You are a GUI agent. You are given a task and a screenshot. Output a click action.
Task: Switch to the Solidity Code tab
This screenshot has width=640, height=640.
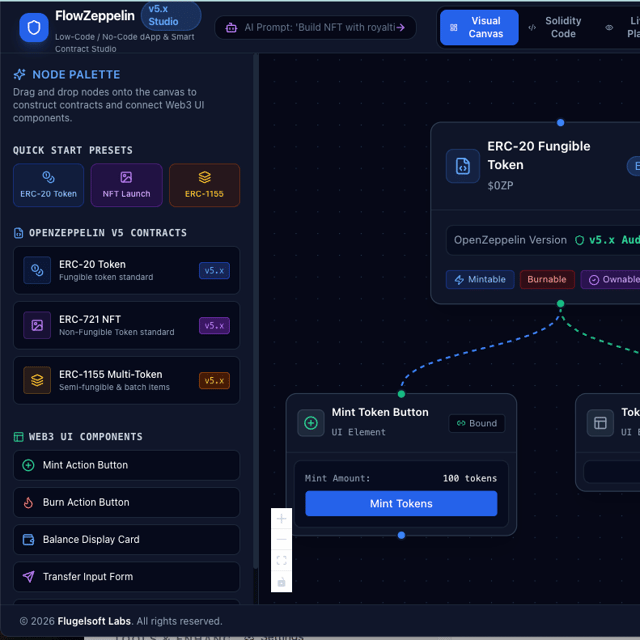557,27
